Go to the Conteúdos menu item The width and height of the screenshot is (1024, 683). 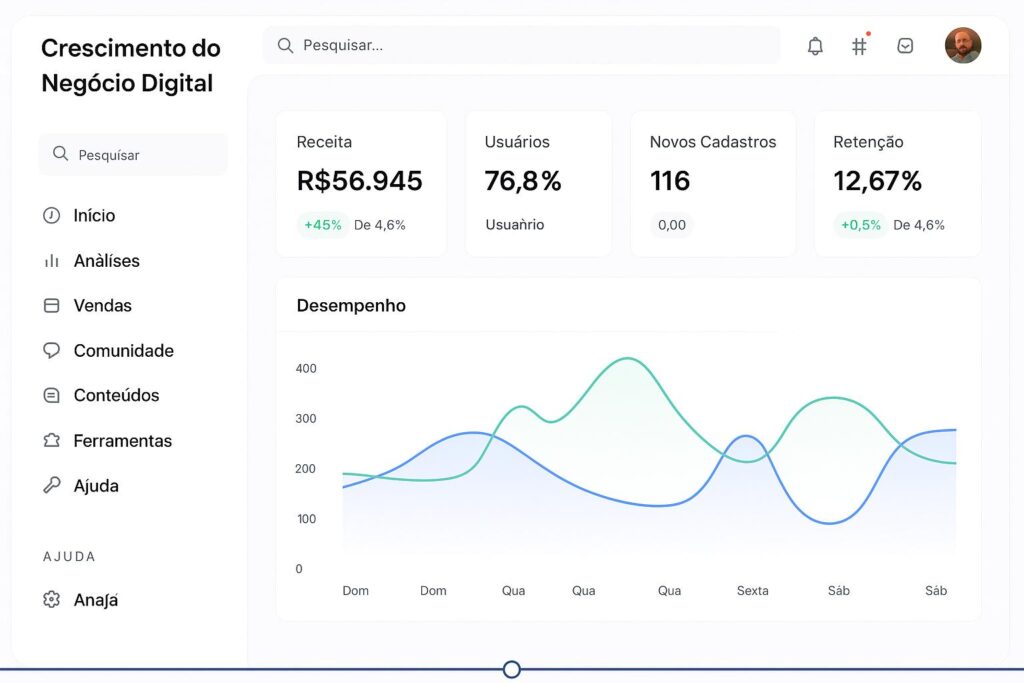[x=116, y=396]
